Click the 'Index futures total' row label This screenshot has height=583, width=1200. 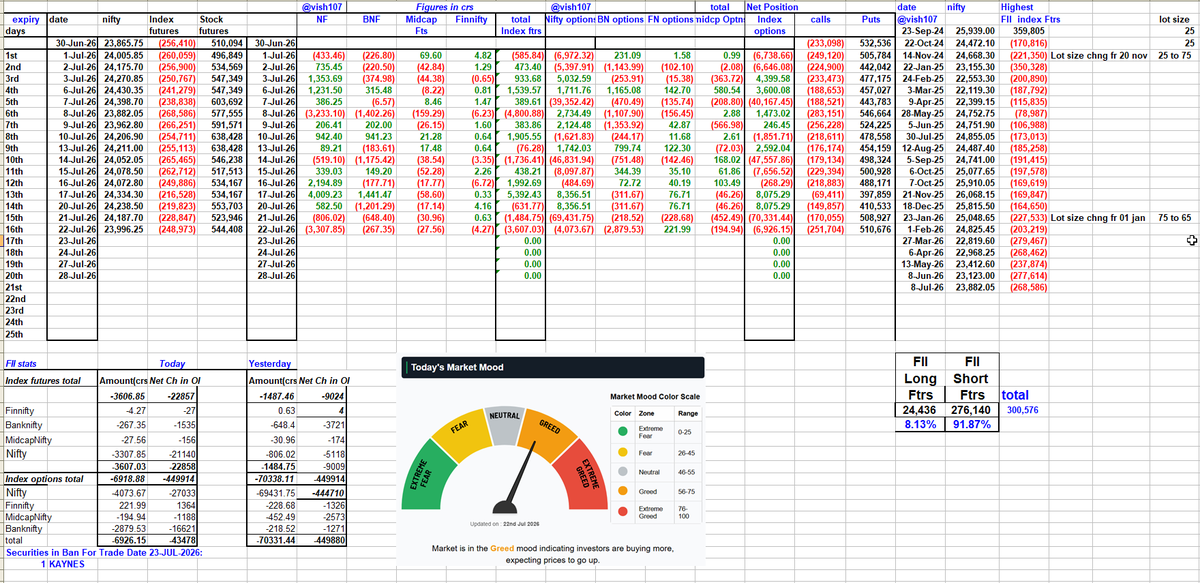coord(43,381)
